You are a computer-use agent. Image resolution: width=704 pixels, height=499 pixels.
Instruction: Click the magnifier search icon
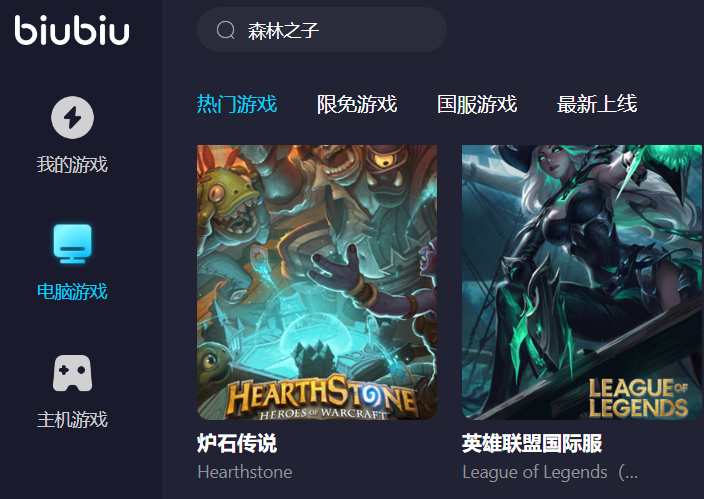pos(225,31)
